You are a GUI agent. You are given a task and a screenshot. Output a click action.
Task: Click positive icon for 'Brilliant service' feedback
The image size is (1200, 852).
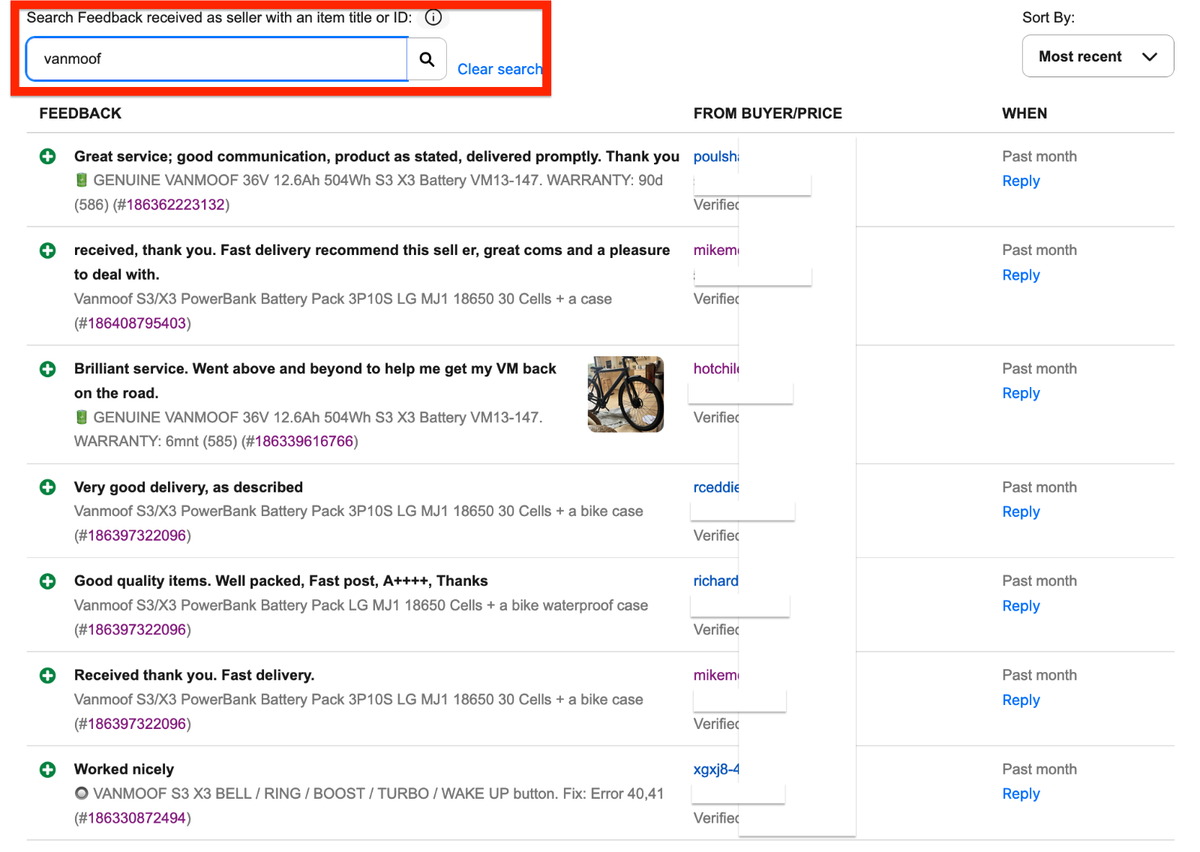(x=47, y=369)
